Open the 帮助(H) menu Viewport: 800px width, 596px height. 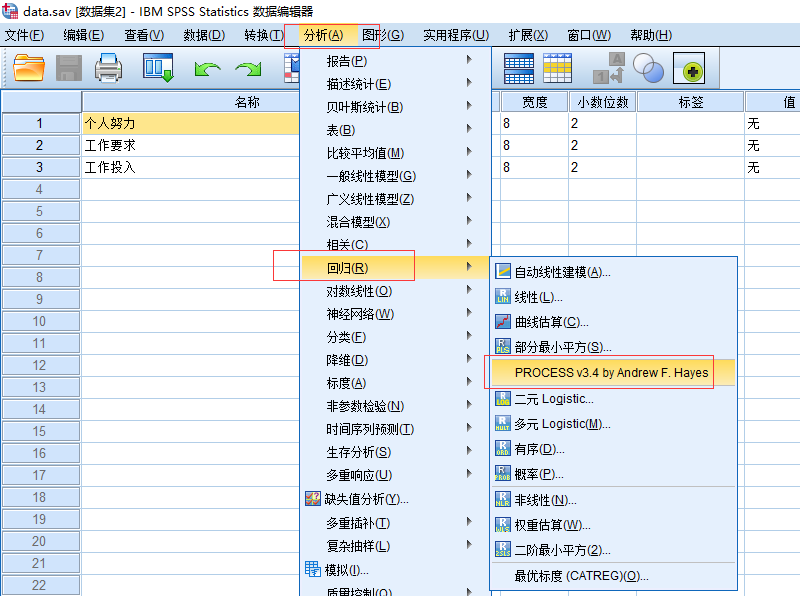tap(651, 35)
